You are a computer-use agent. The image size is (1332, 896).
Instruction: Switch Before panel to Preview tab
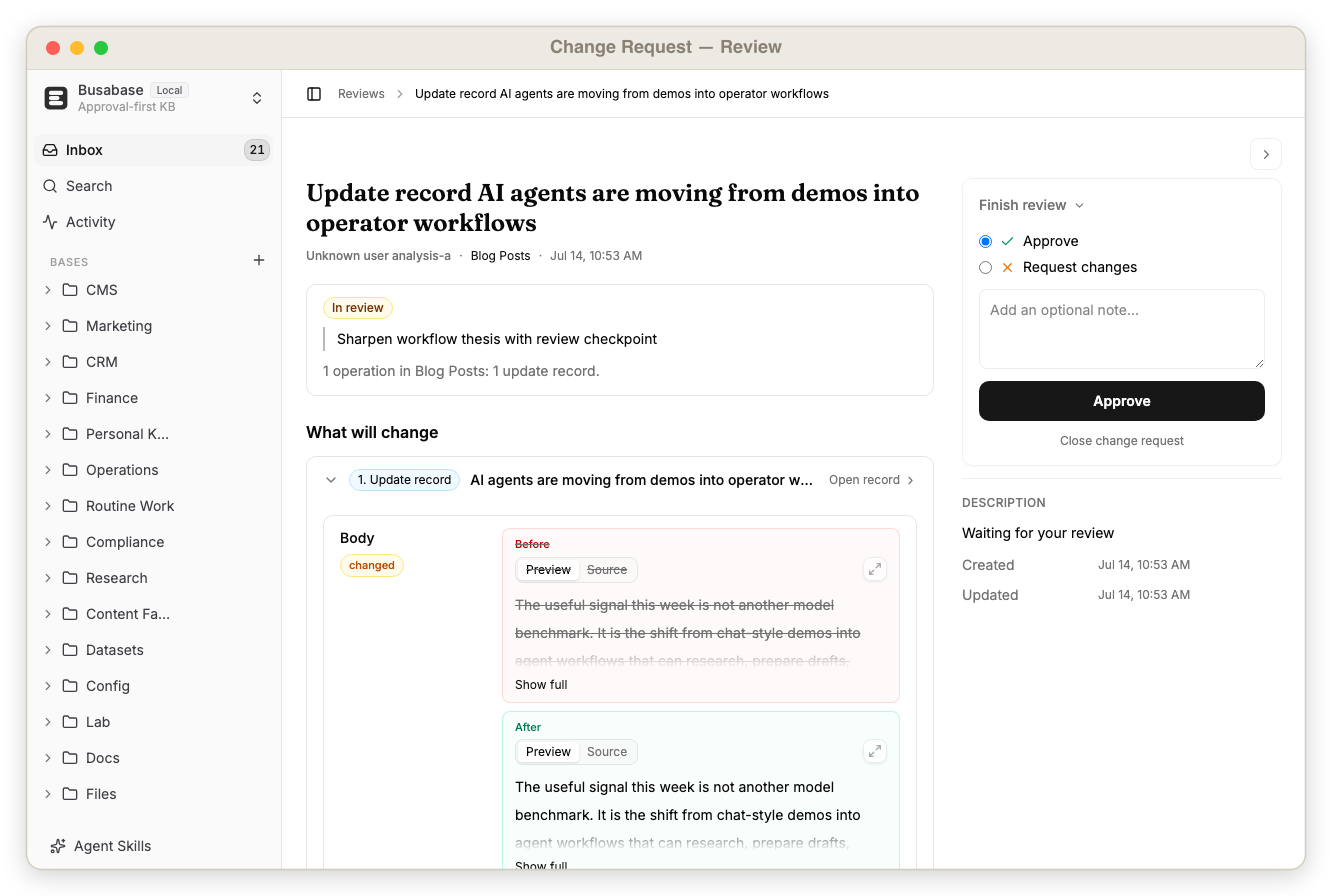pos(548,570)
